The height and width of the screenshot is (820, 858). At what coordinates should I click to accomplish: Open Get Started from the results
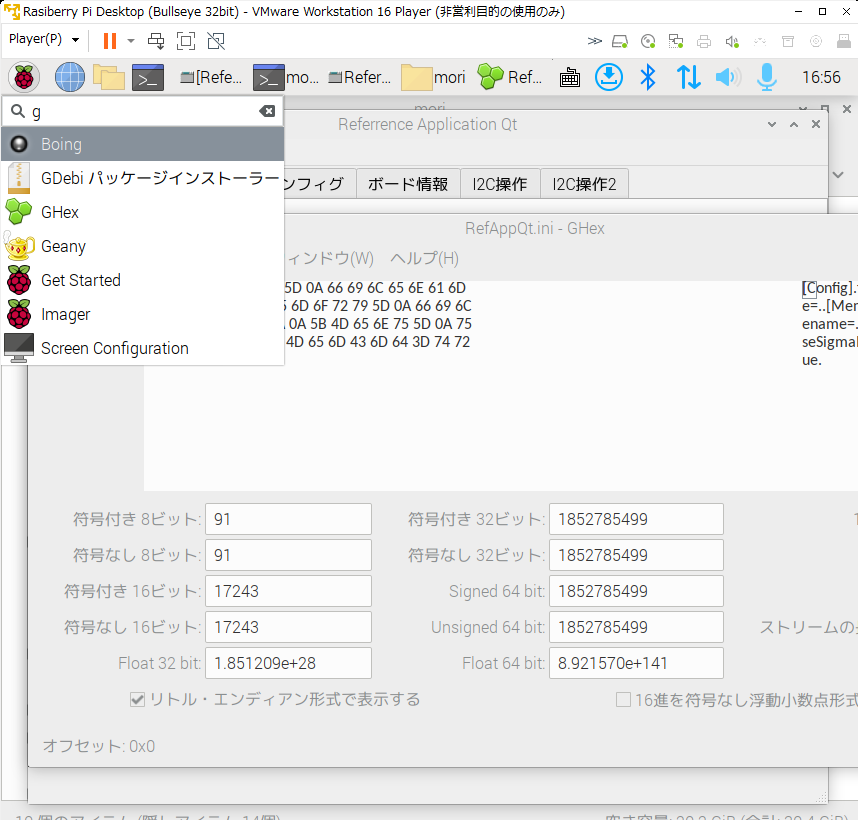[x=143, y=280]
